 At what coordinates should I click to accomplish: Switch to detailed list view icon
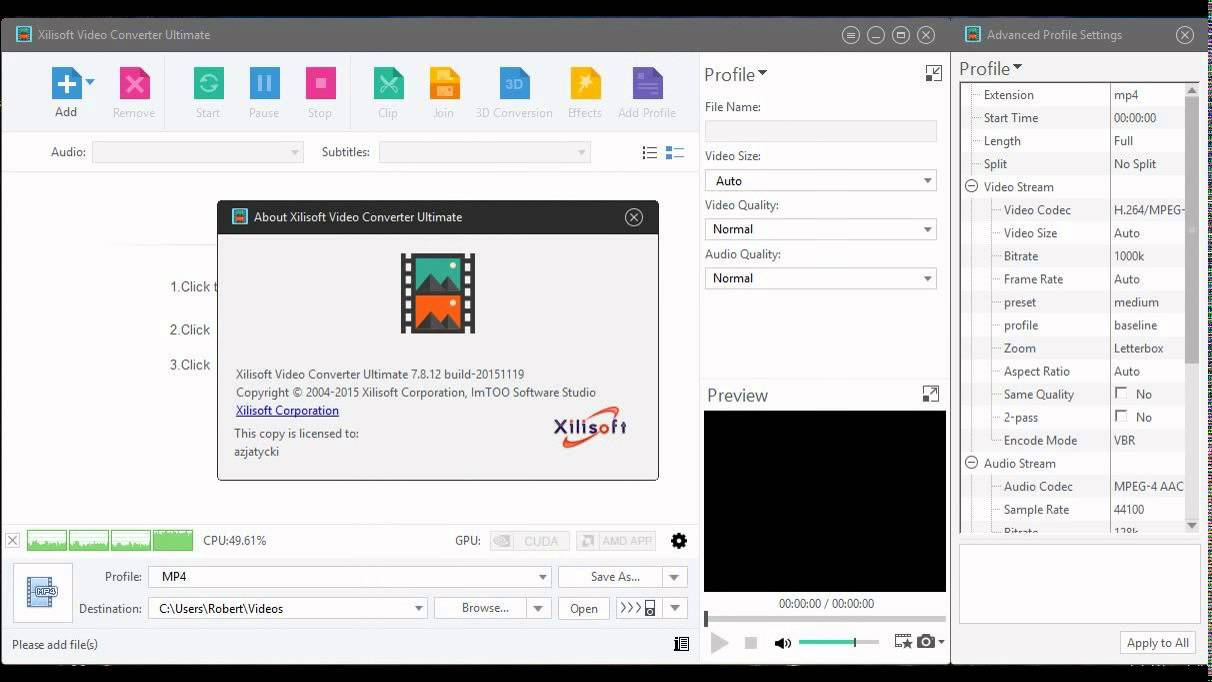675,153
